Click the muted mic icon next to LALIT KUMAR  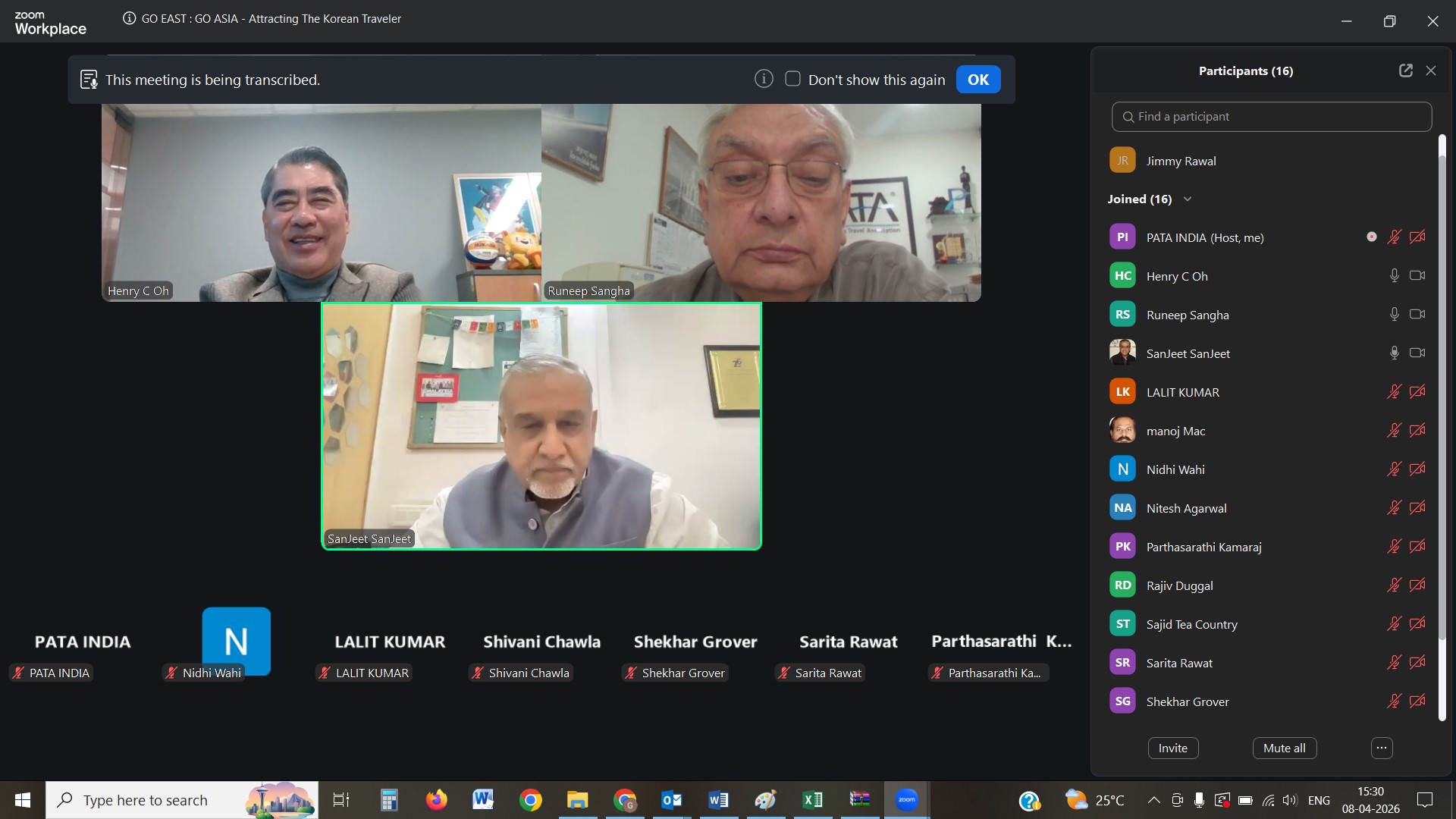[1395, 391]
